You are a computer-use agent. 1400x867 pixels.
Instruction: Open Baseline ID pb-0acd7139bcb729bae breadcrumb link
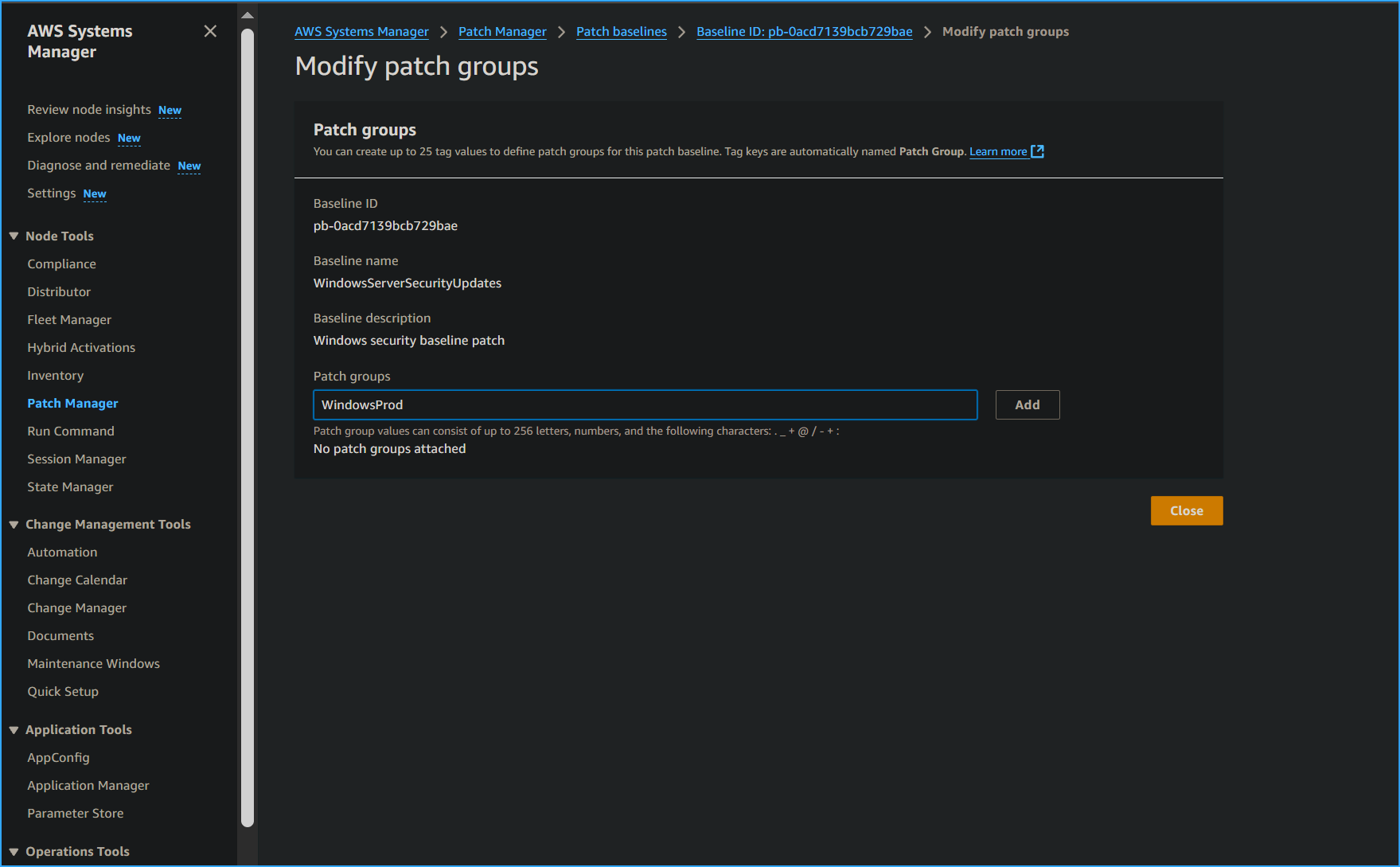[x=804, y=31]
